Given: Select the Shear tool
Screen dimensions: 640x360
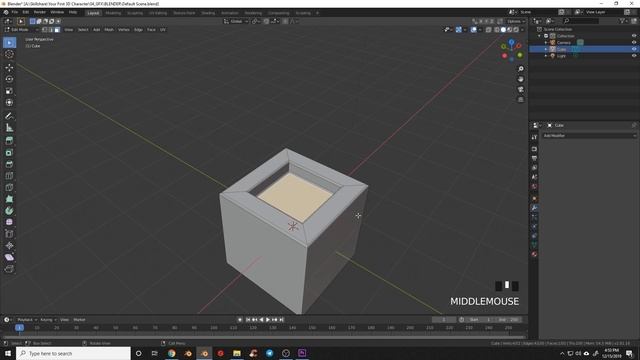Looking at the screenshot, I should tap(9, 257).
